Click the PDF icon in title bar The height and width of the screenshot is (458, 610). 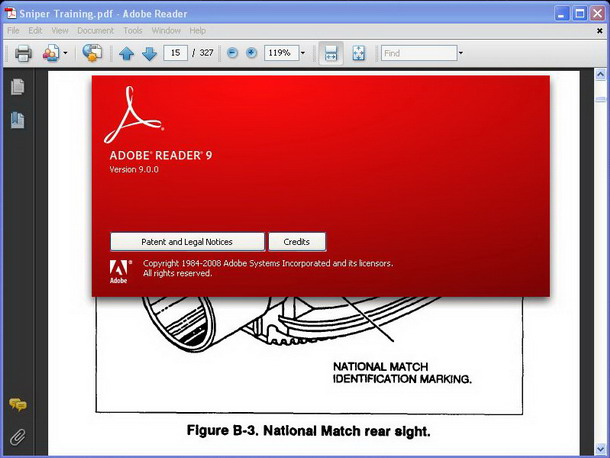point(11,13)
